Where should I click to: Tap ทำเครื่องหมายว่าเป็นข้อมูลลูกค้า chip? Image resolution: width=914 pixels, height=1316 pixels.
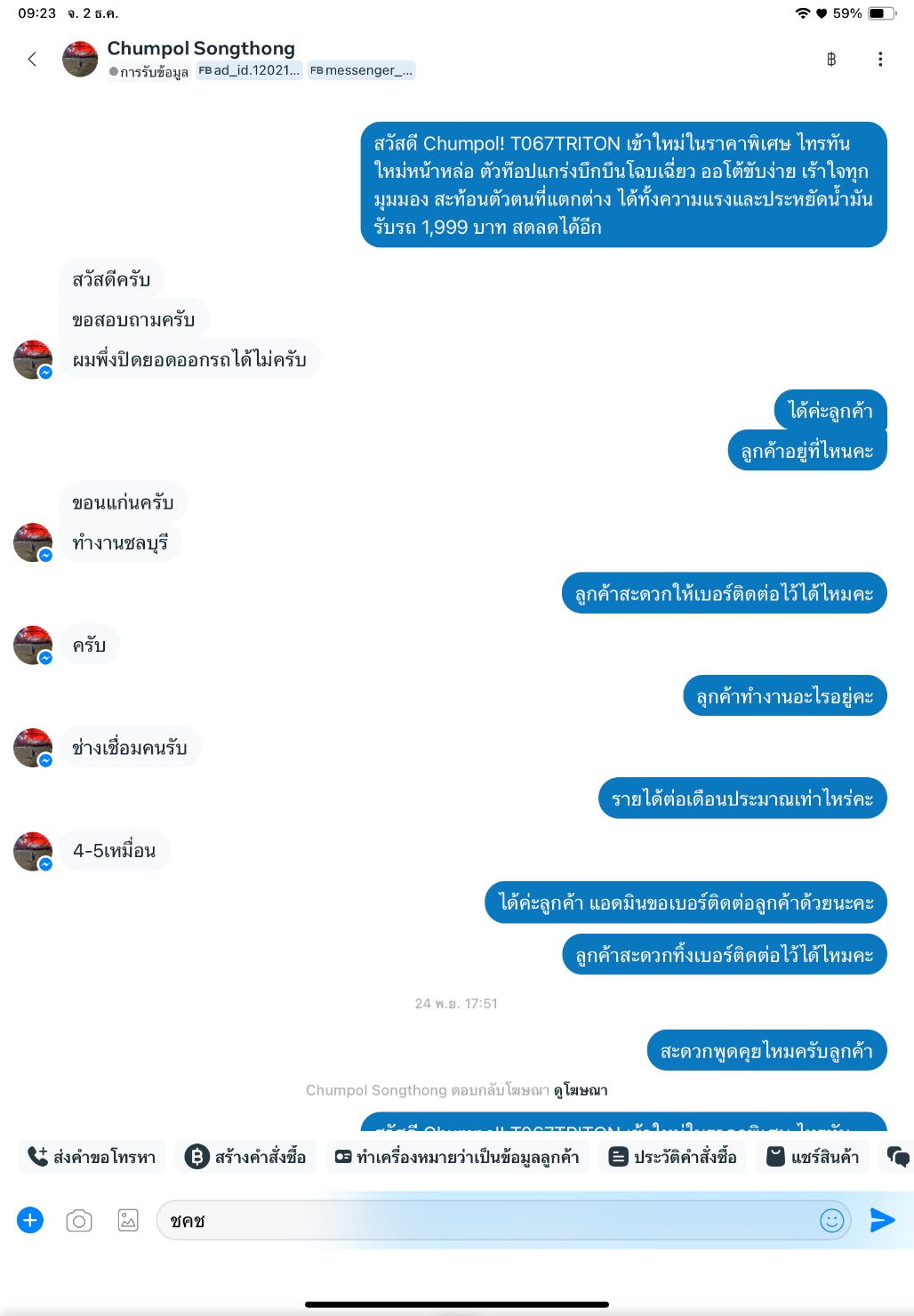coord(457,1157)
